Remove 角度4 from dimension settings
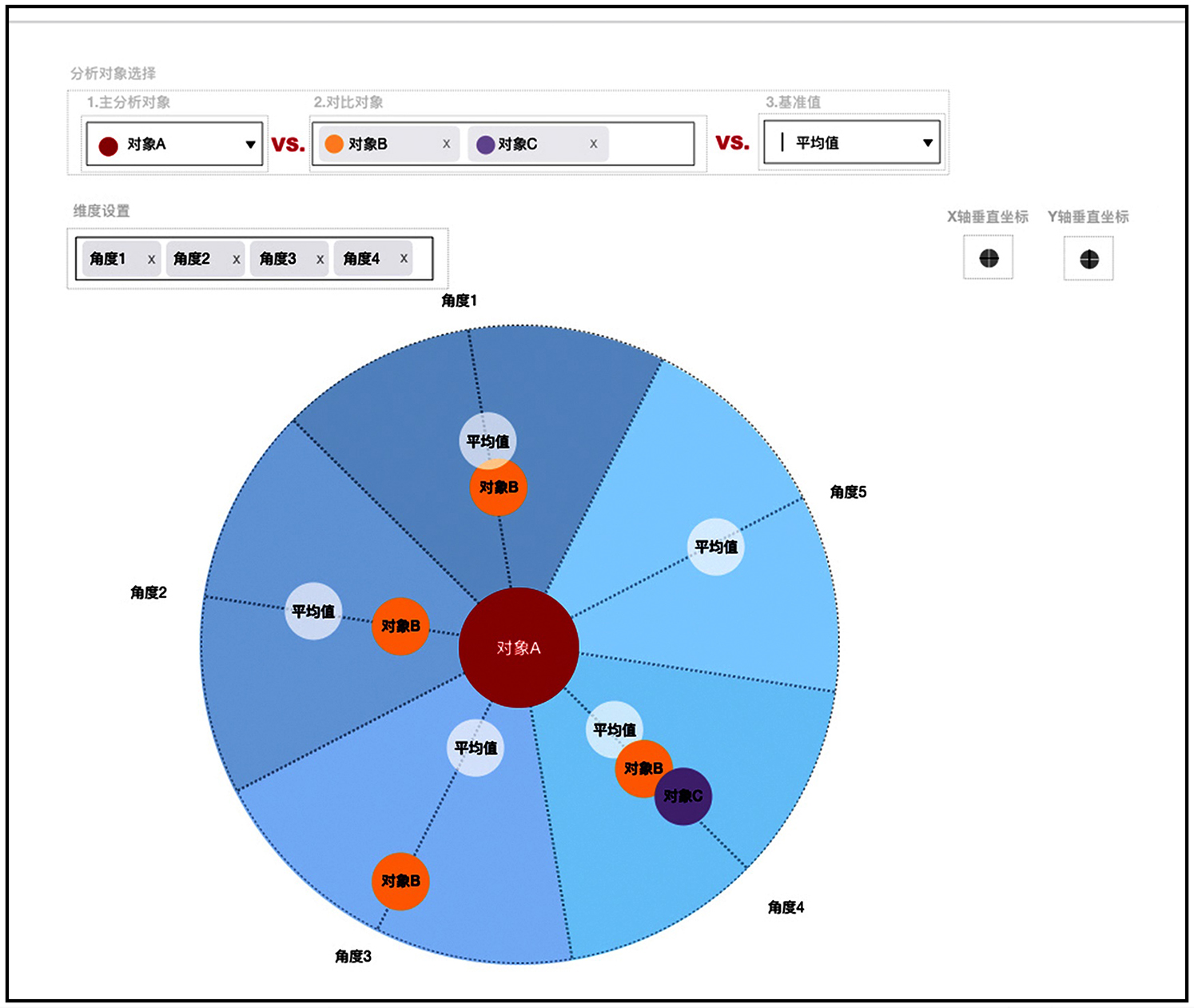Screen dimensions: 1194x1008 [x=404, y=258]
